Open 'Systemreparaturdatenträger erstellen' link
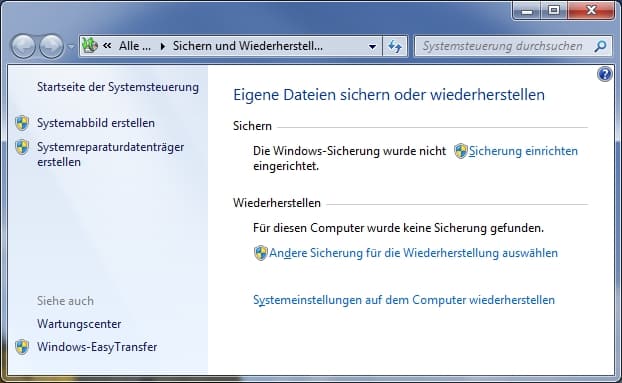The image size is (622, 383). point(110,154)
